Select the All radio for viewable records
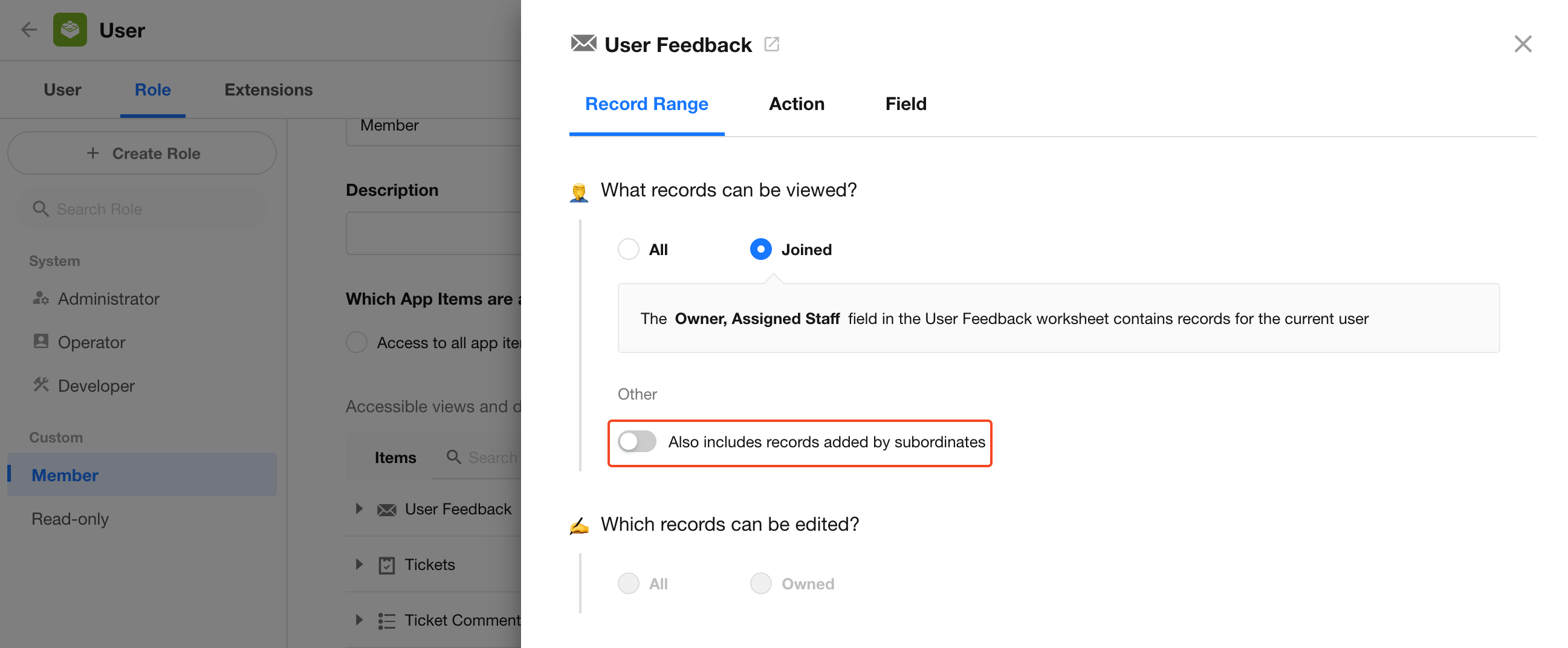 point(628,250)
